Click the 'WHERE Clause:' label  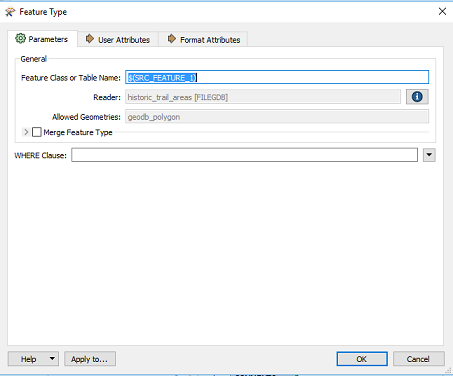point(40,155)
